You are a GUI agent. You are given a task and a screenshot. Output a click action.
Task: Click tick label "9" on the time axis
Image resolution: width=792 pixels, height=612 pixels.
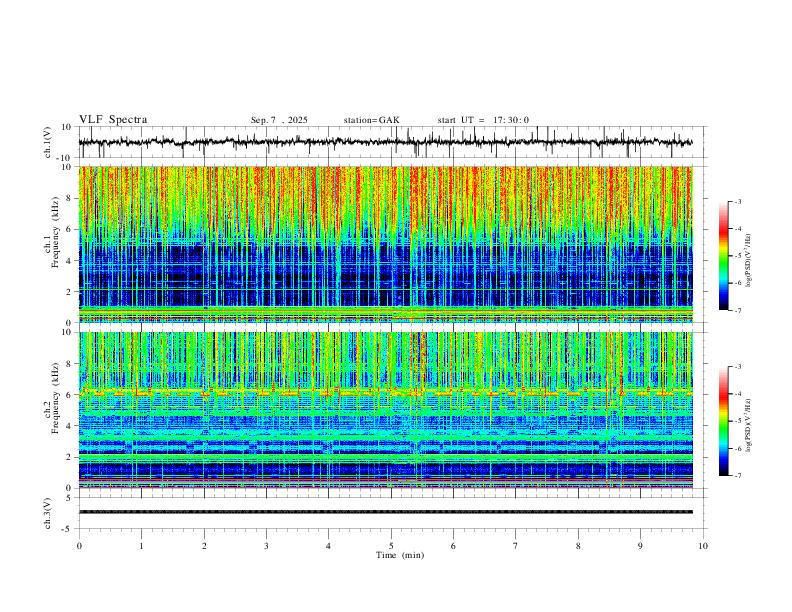(x=640, y=546)
